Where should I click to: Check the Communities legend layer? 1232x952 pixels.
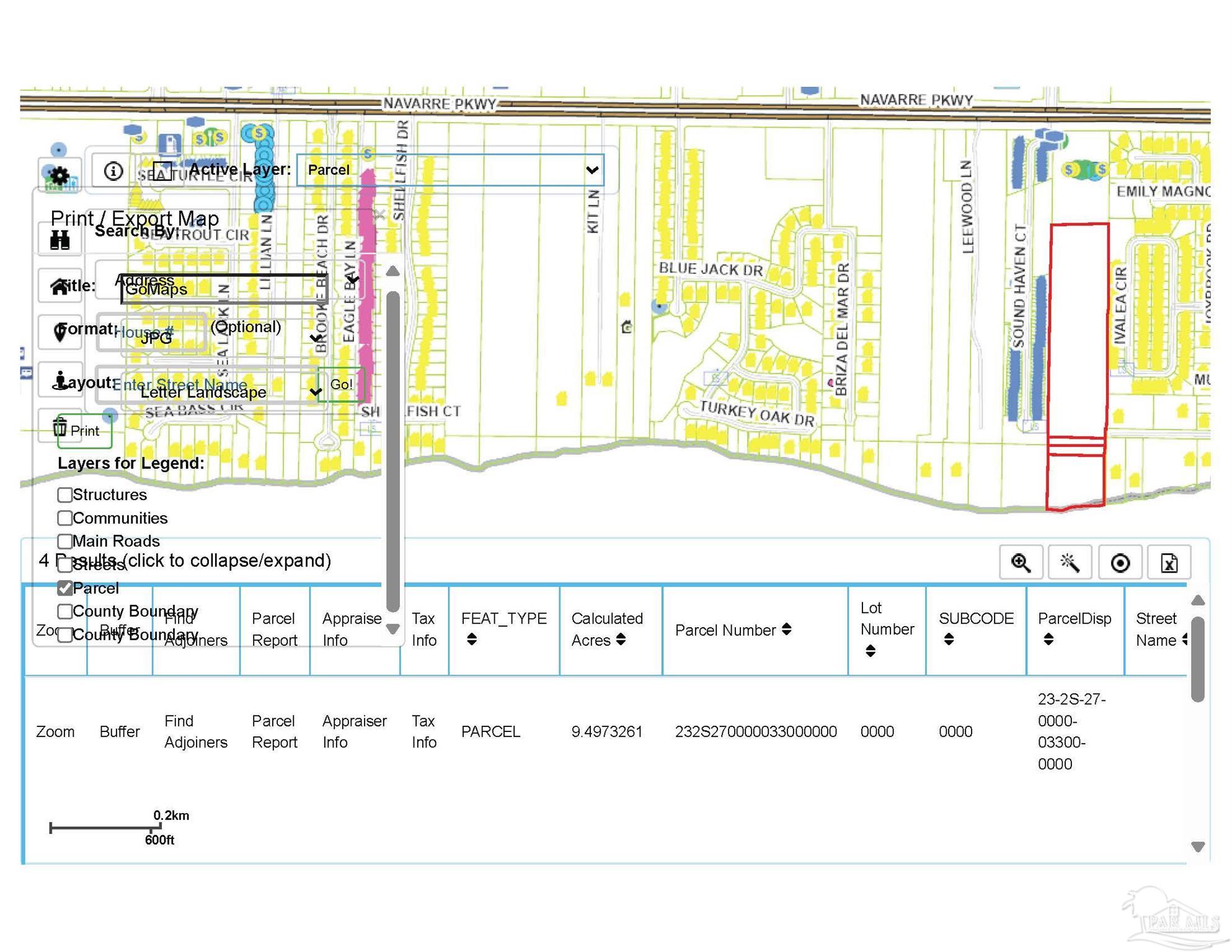click(x=64, y=518)
